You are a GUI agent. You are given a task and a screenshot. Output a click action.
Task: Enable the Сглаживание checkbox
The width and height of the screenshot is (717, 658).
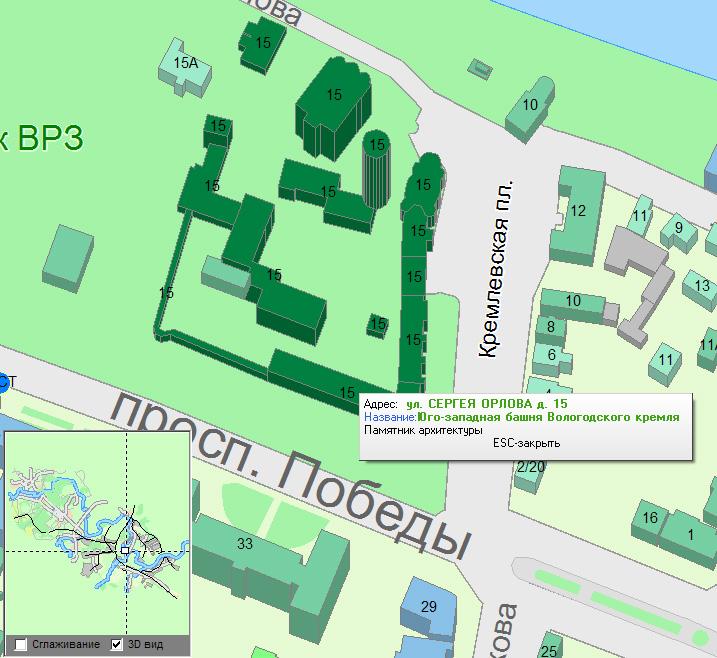pyautogui.click(x=21, y=644)
